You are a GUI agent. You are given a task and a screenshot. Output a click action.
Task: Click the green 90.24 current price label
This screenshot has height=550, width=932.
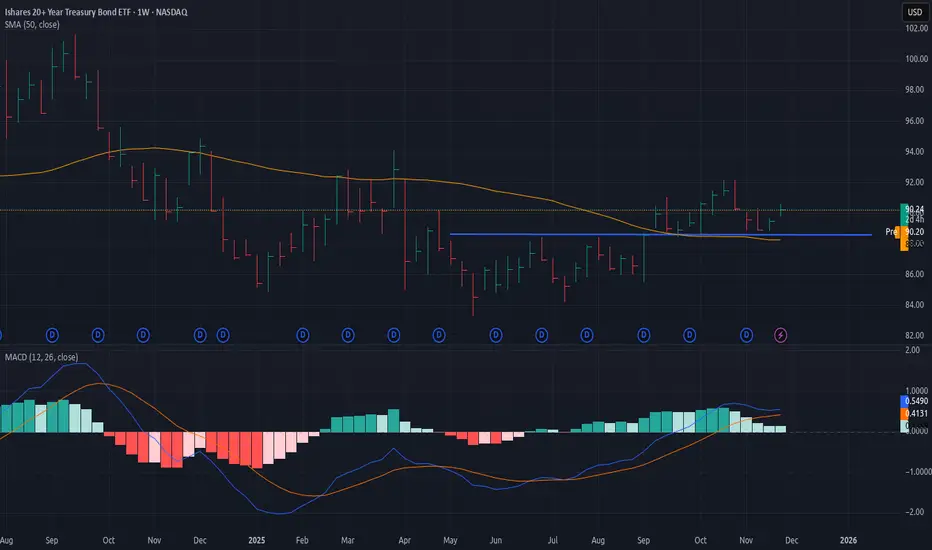[913, 209]
